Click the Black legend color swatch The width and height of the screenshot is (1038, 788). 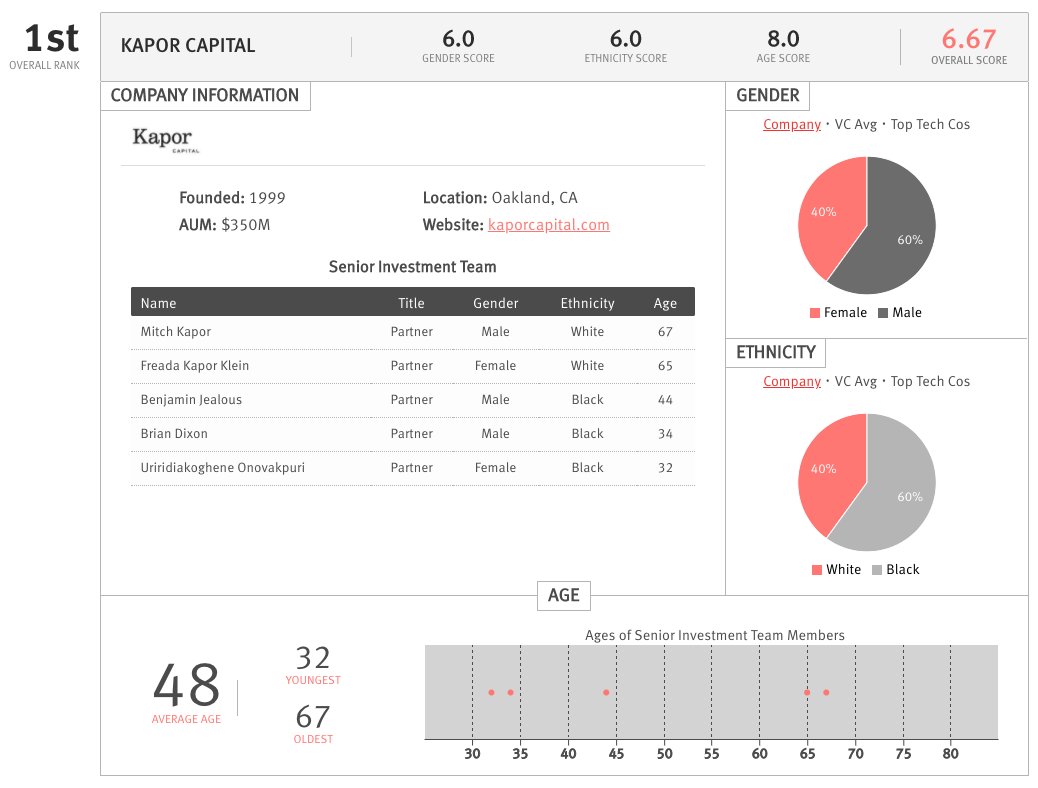[x=877, y=569]
